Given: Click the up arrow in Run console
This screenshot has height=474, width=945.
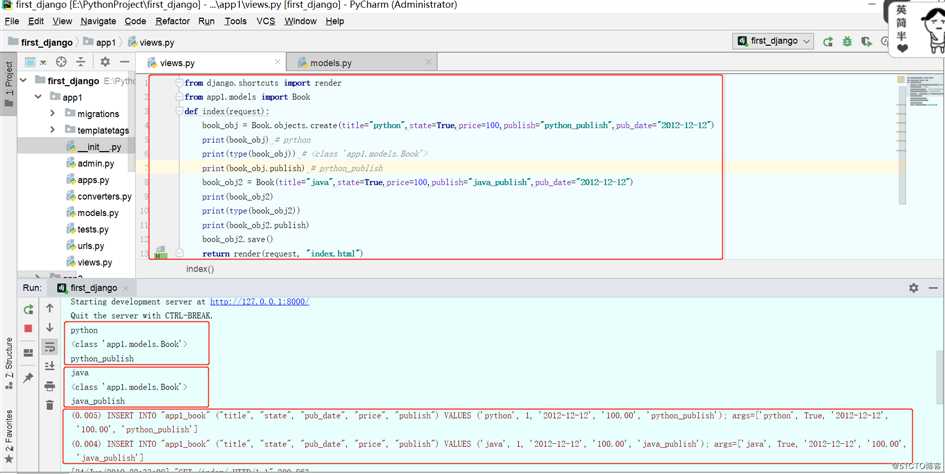Looking at the screenshot, I should [50, 308].
